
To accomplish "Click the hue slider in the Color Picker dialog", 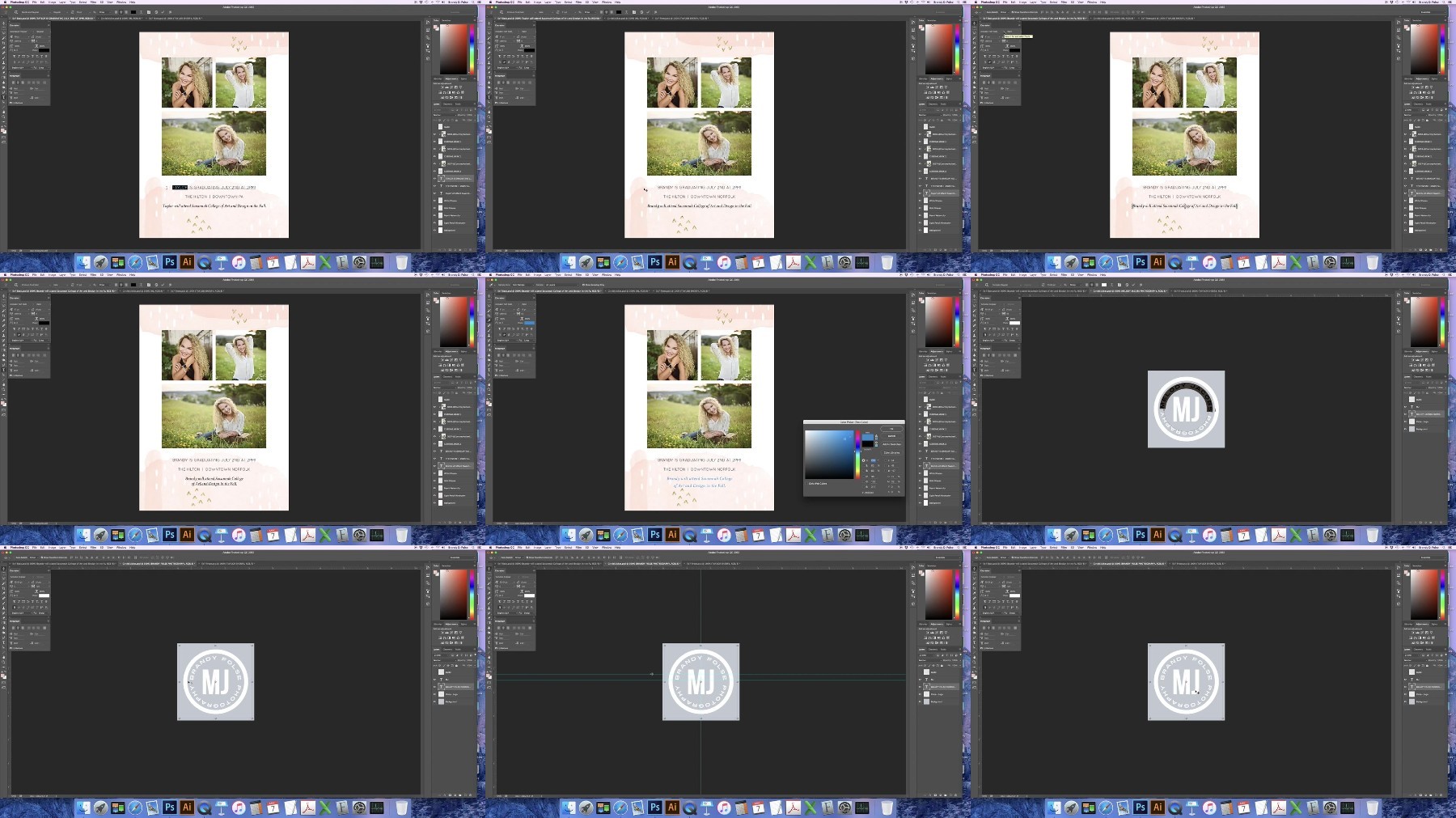I will pos(857,455).
